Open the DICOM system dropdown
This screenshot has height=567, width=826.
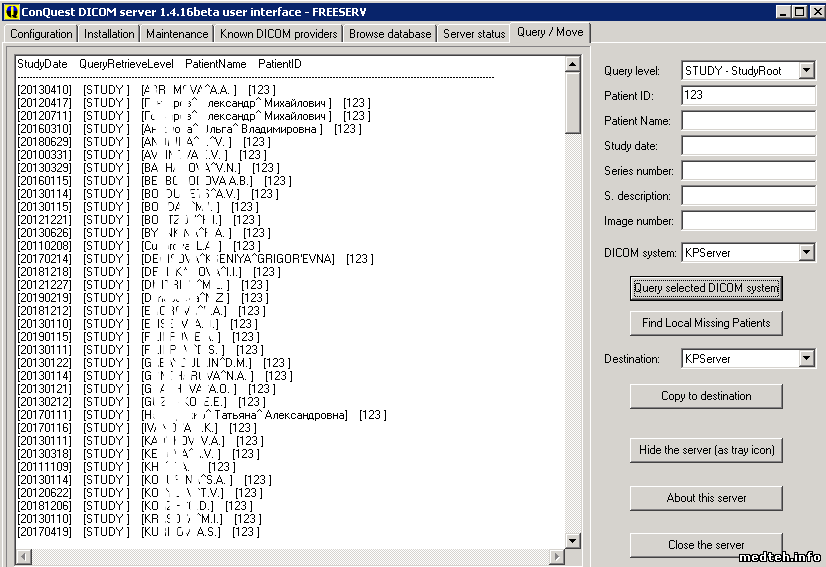point(807,253)
